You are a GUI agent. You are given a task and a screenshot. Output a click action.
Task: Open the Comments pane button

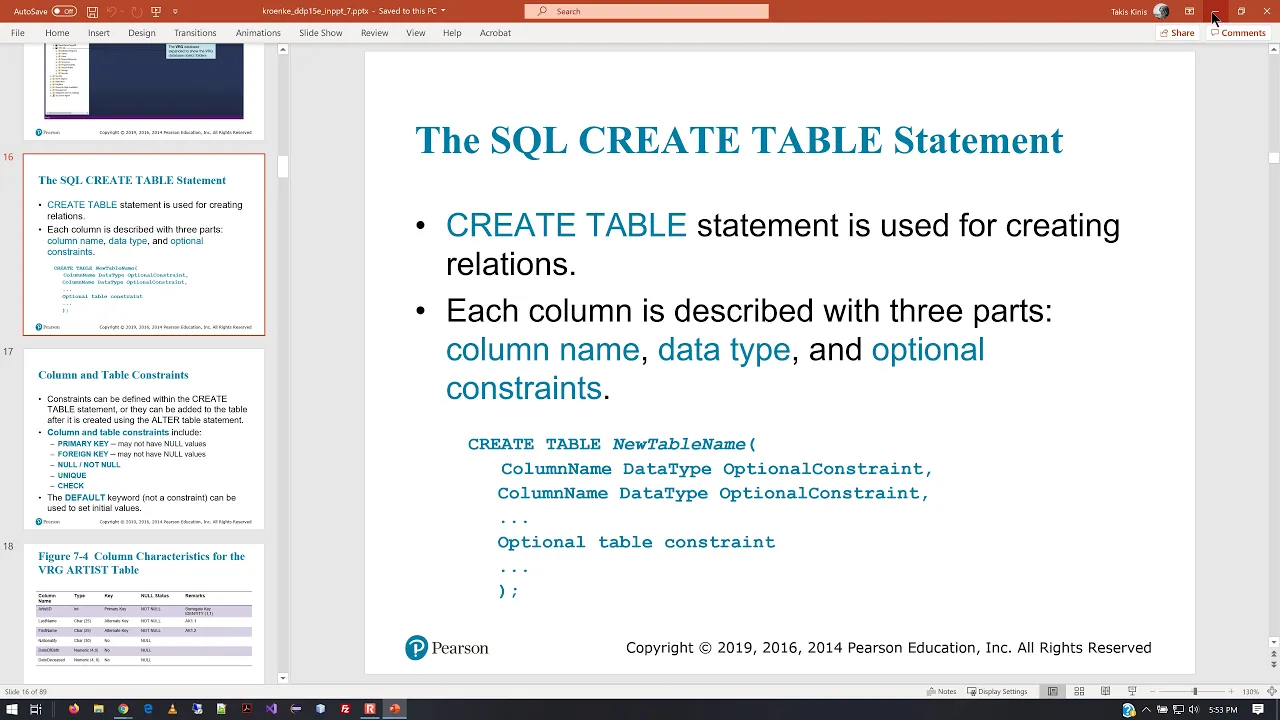point(1238,33)
